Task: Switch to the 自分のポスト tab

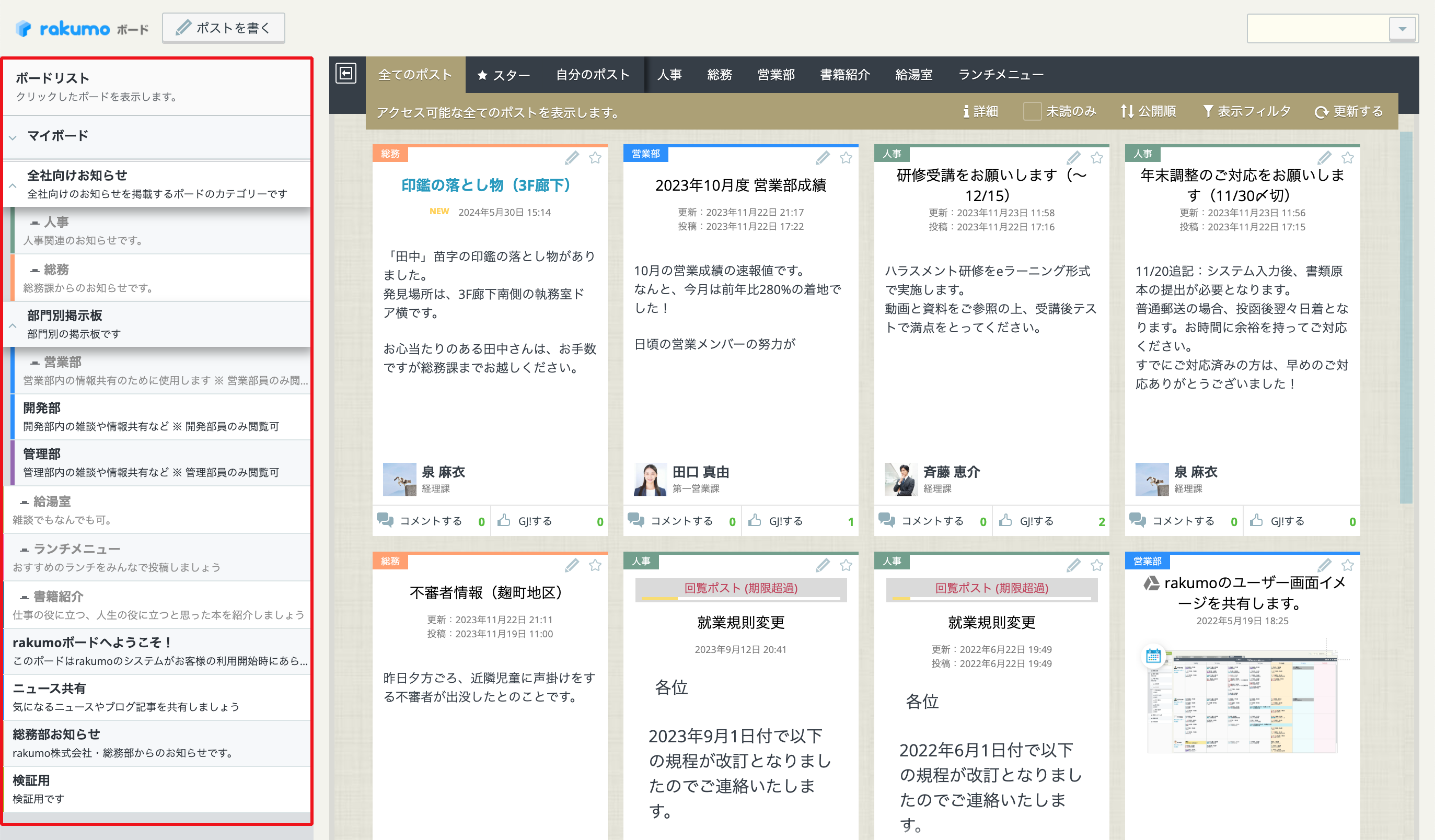Action: point(593,75)
